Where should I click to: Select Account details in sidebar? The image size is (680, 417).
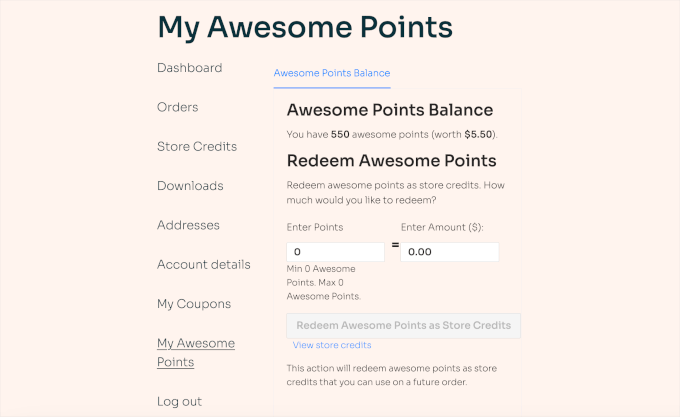(204, 264)
